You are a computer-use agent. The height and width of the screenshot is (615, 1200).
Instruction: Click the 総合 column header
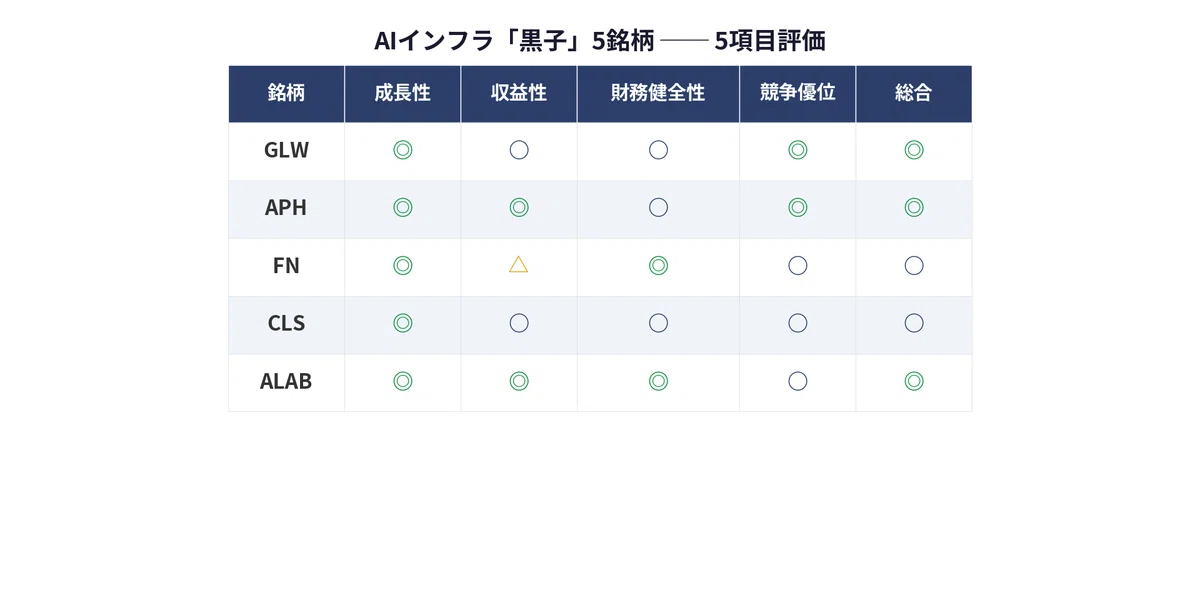[914, 94]
